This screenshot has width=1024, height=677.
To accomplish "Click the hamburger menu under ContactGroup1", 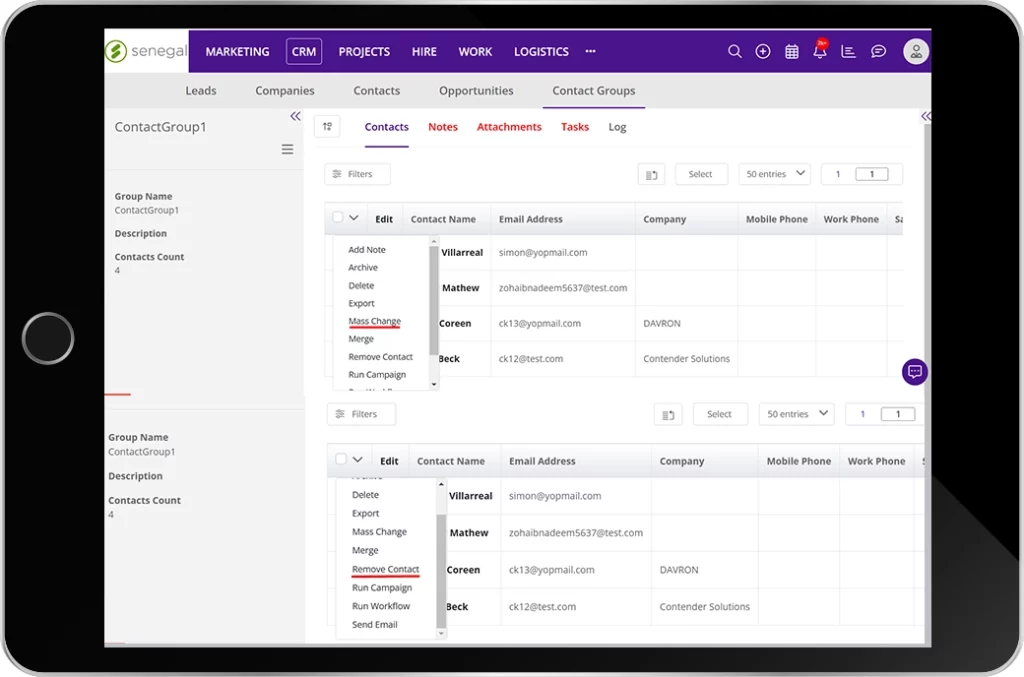I will click(x=287, y=150).
